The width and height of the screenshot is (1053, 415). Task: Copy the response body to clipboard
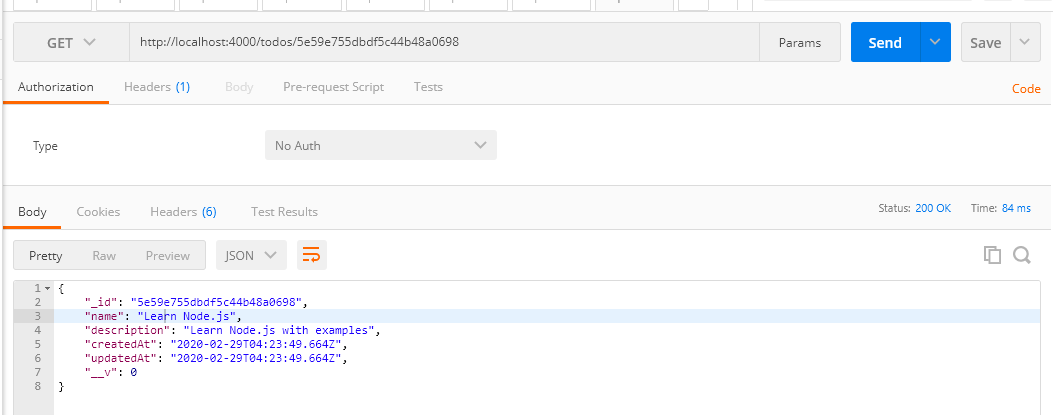(992, 255)
